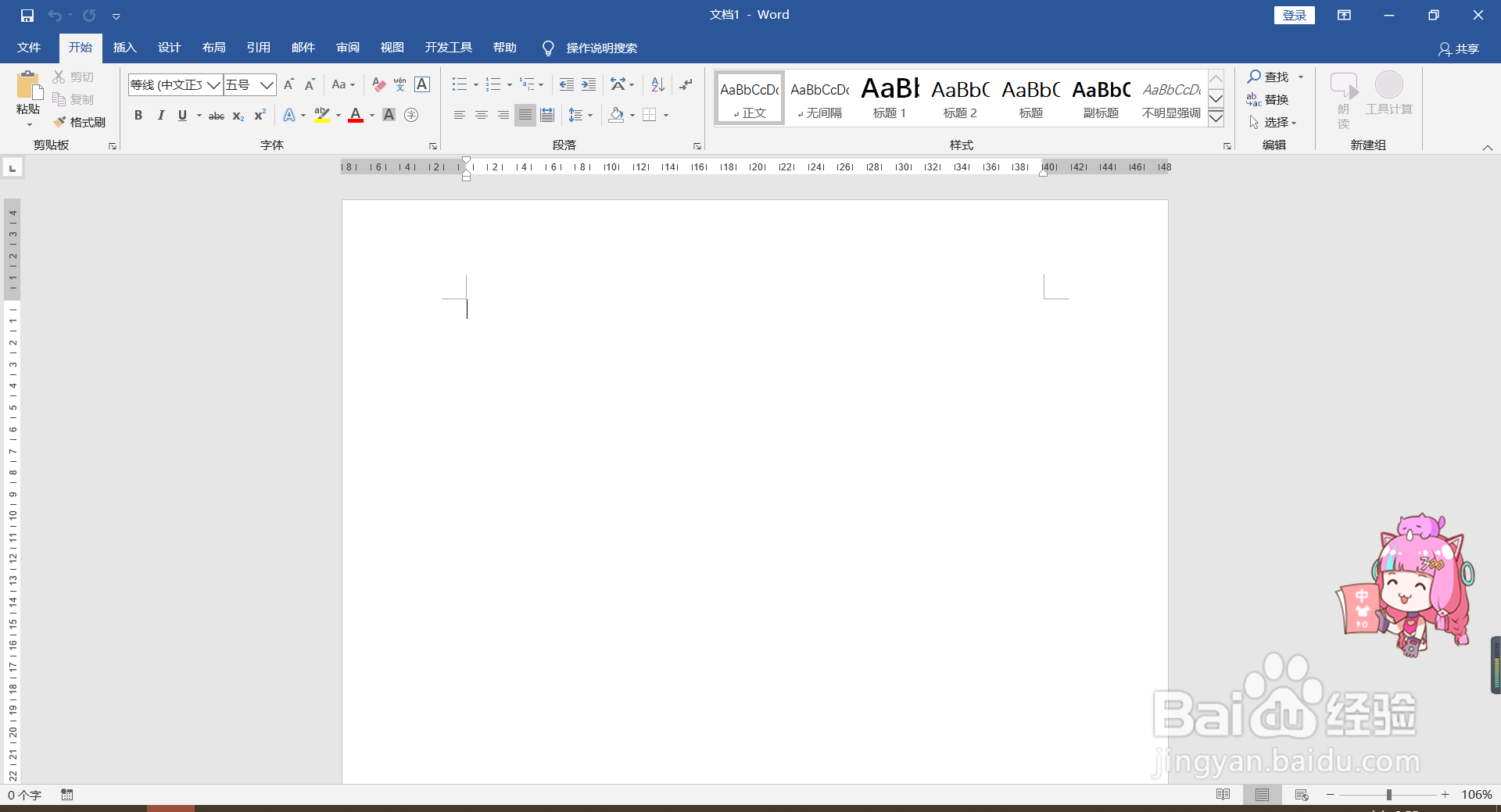Click the zoom slider handle
Viewport: 1501px width, 812px height.
point(1389,795)
